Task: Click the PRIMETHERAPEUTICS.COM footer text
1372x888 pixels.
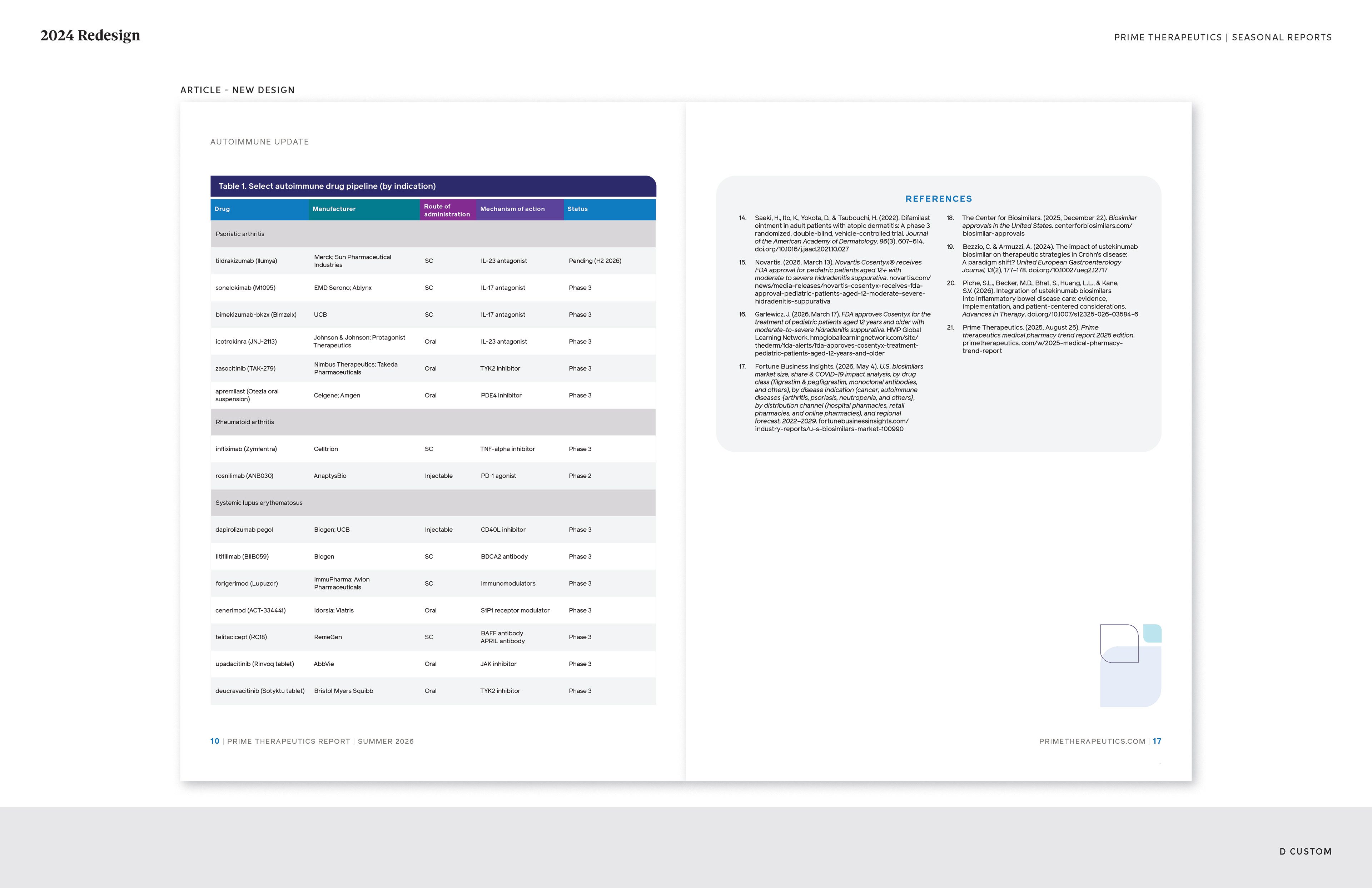Action: click(x=1092, y=741)
